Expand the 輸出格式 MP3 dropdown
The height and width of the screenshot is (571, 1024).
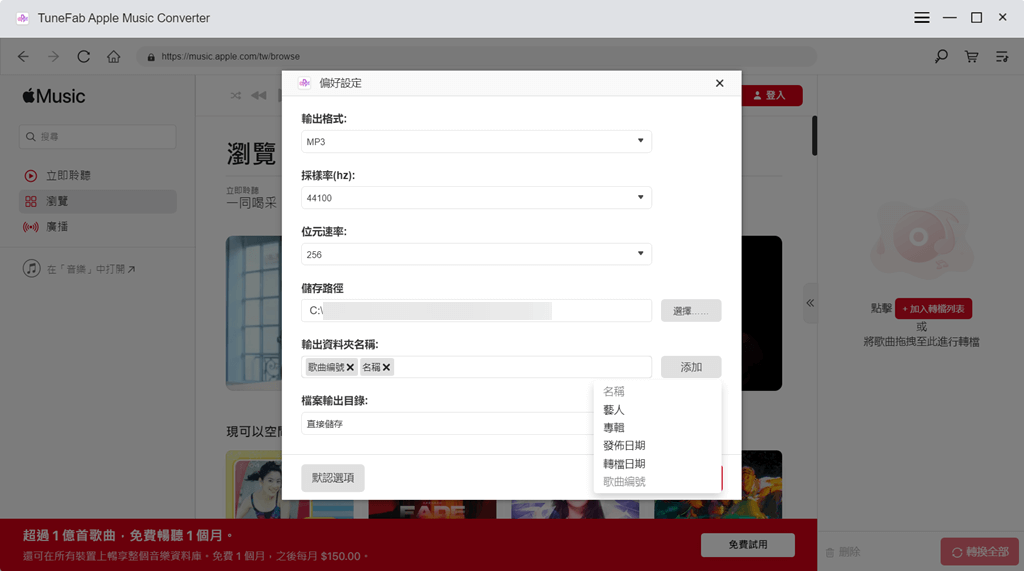(x=476, y=141)
